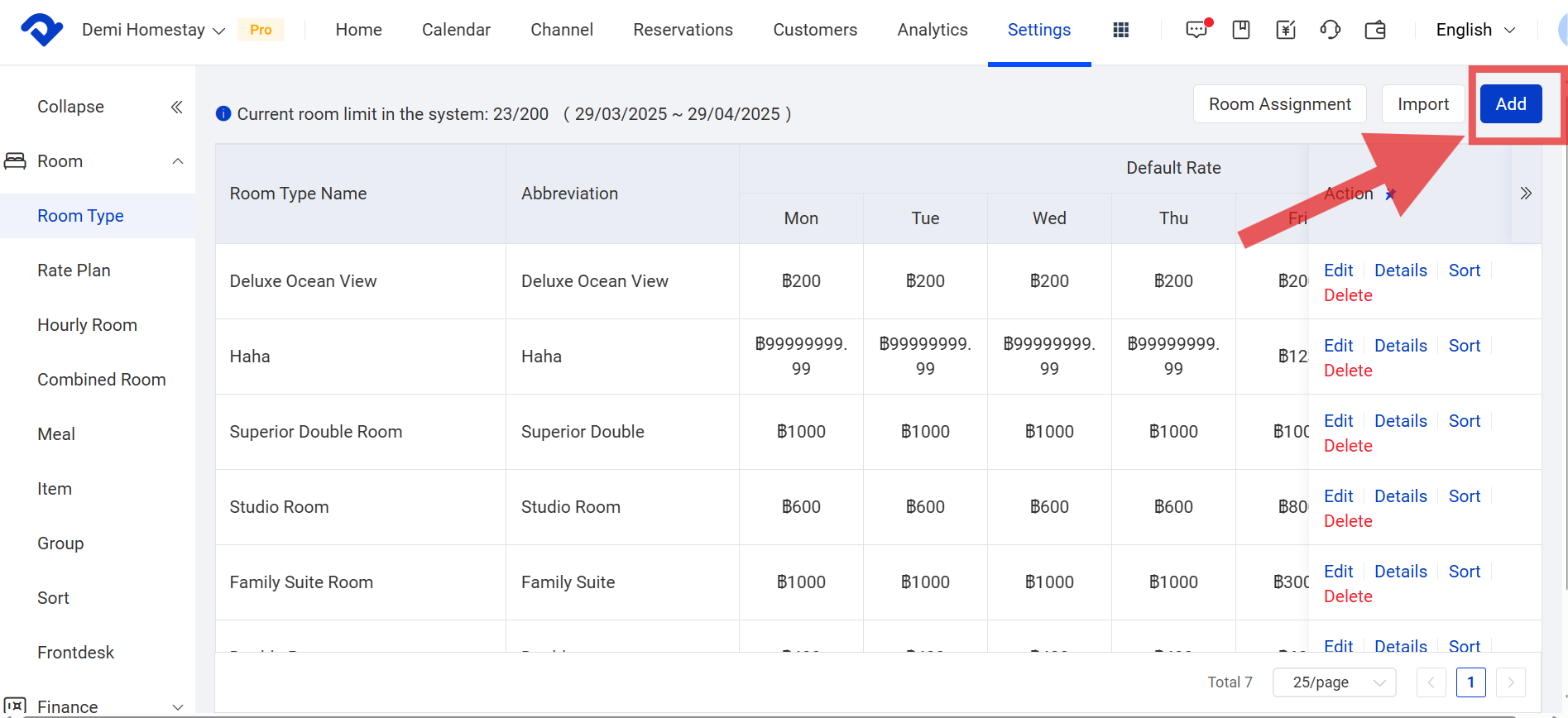
Task: Click the yen price sheet icon
Action: click(1286, 31)
